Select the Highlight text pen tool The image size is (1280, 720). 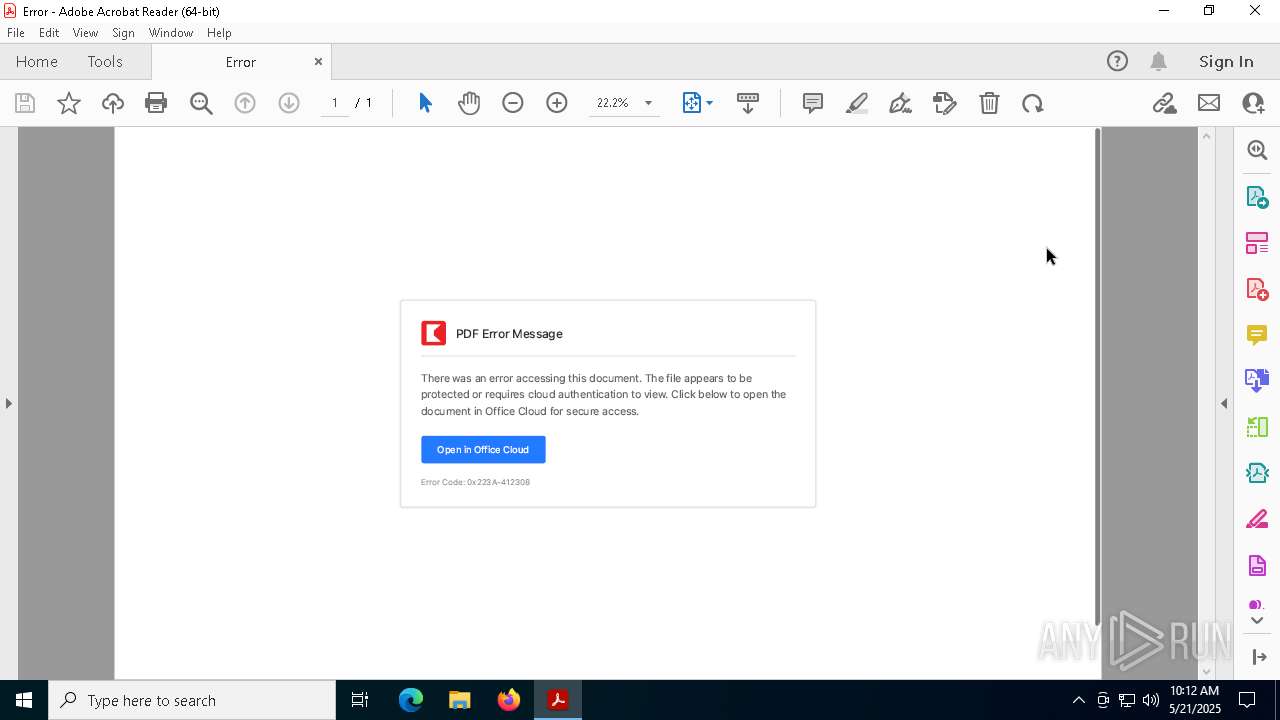(x=857, y=103)
